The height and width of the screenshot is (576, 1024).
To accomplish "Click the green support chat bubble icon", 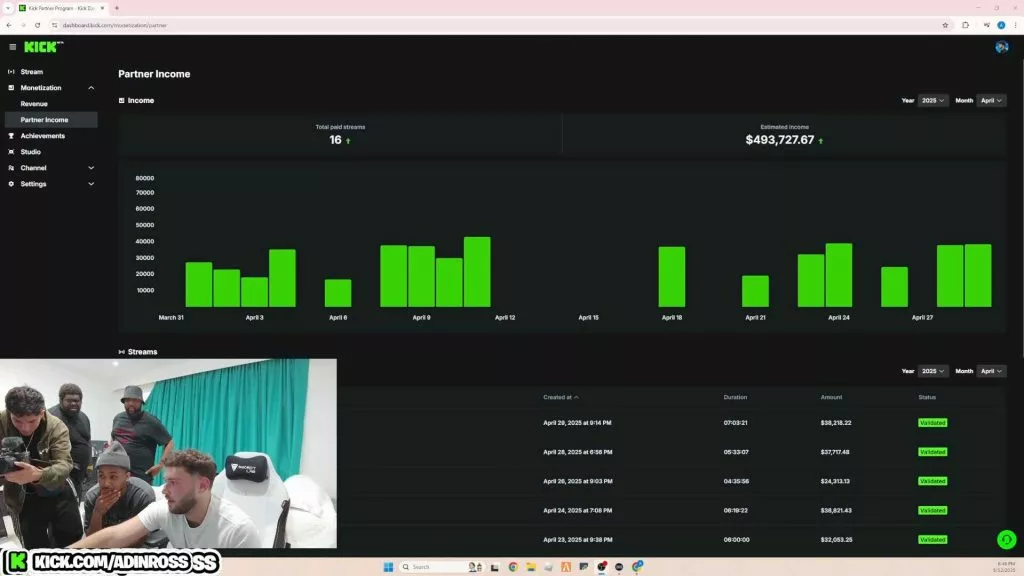I will pyautogui.click(x=1006, y=539).
